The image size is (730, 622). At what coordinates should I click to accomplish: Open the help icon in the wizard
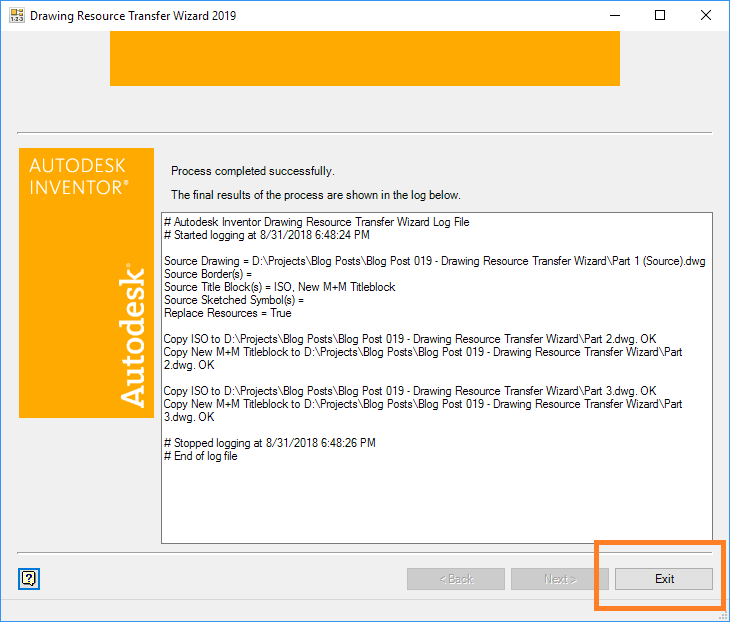[29, 579]
